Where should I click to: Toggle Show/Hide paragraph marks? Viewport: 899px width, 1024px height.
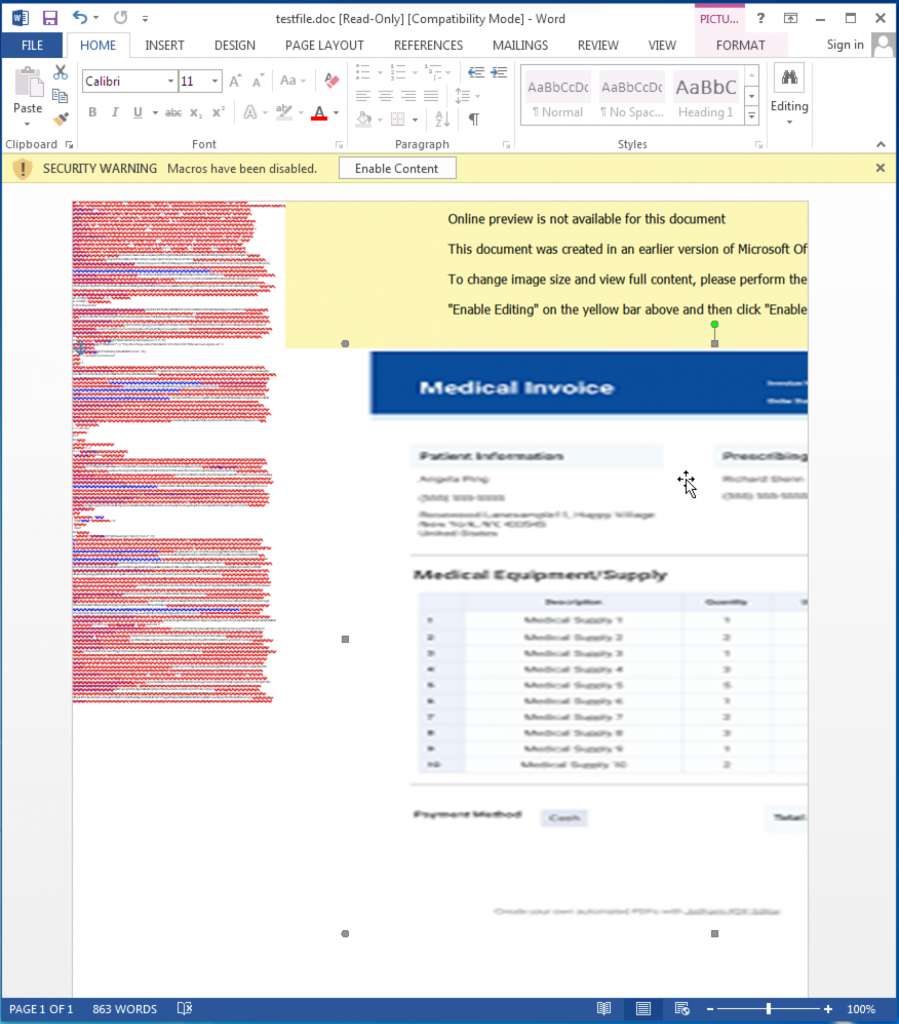[x=473, y=119]
